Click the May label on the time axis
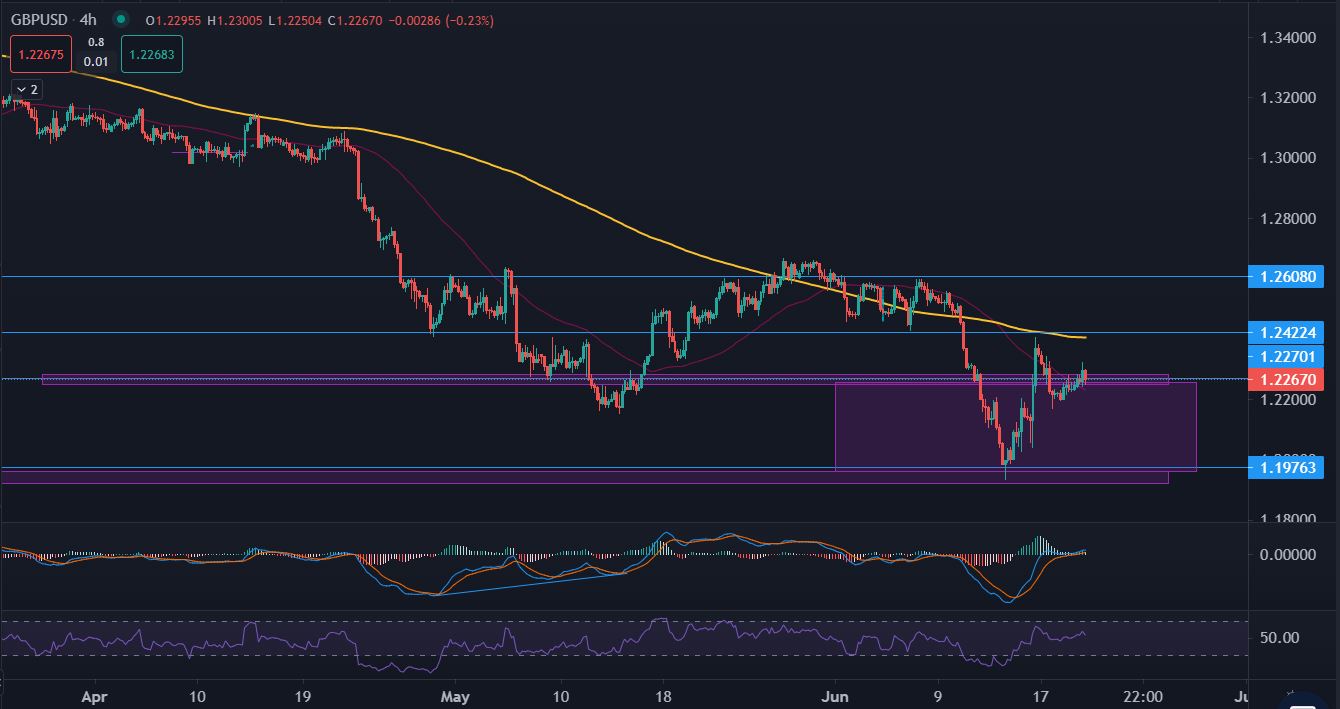 pyautogui.click(x=456, y=697)
